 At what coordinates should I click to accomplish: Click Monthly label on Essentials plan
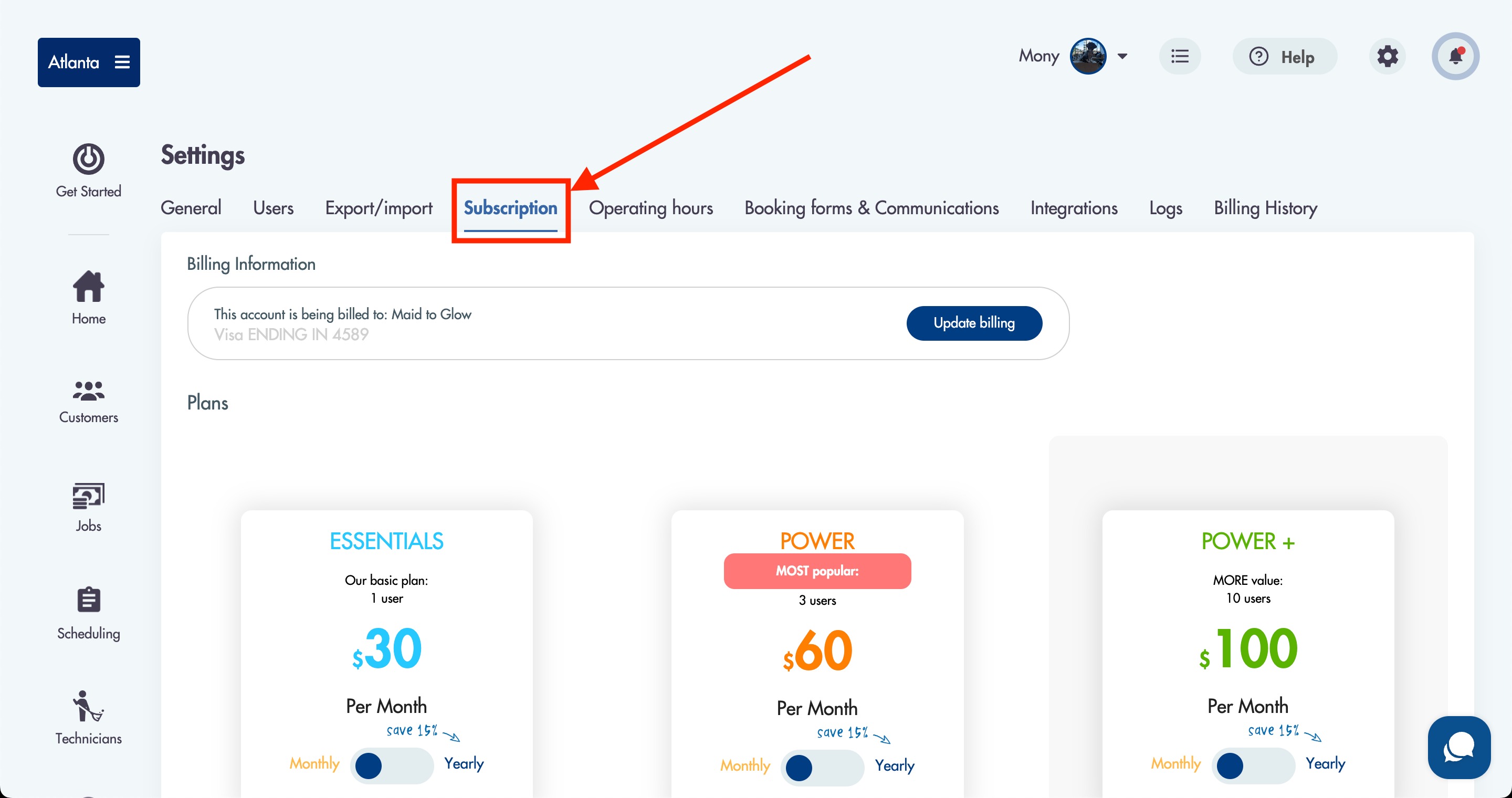(x=314, y=763)
